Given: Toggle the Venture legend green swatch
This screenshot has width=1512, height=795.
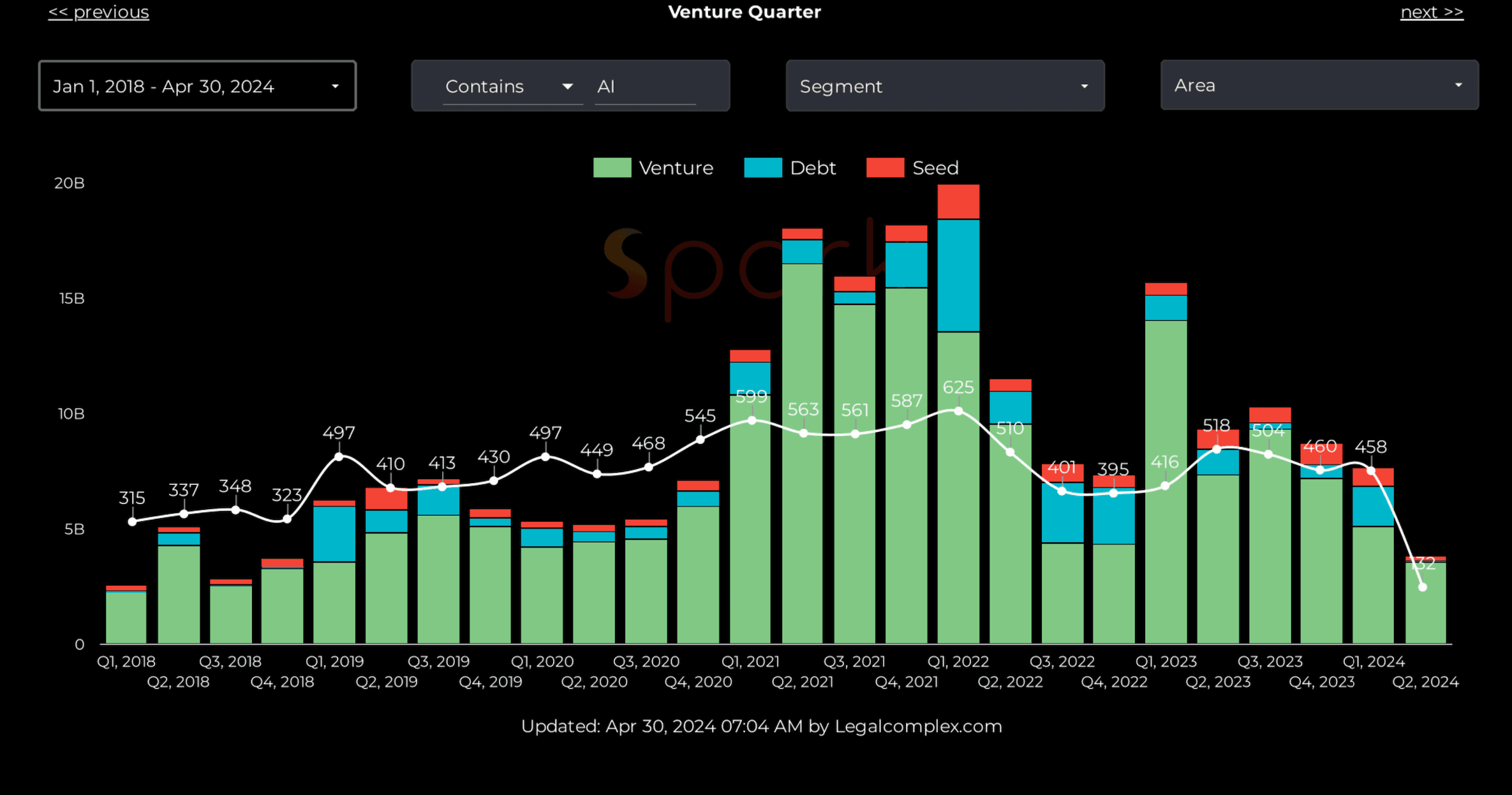Looking at the screenshot, I should pyautogui.click(x=612, y=168).
